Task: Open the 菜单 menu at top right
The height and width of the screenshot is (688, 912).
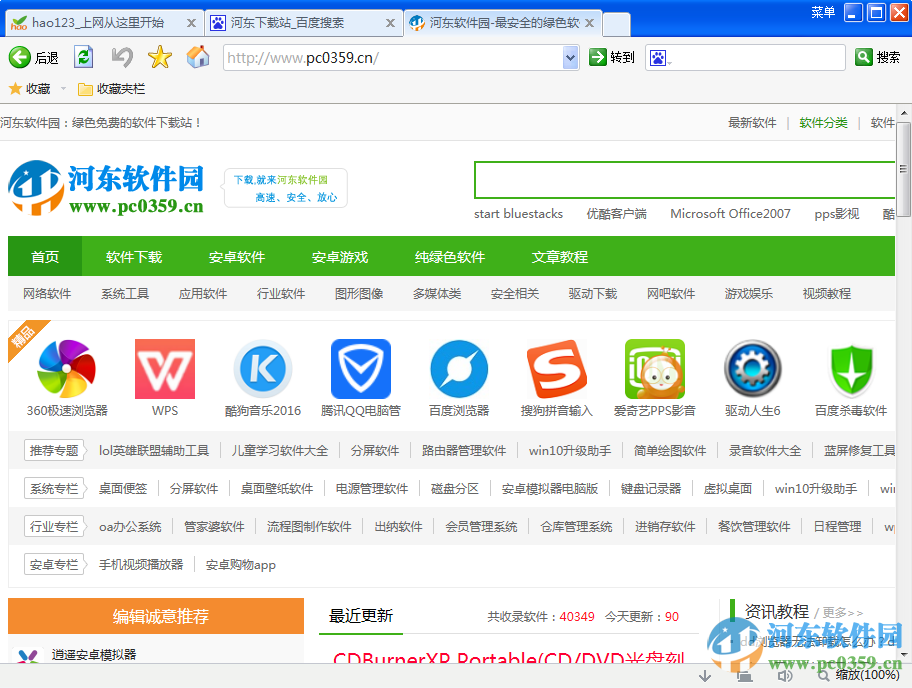Action: tap(822, 12)
